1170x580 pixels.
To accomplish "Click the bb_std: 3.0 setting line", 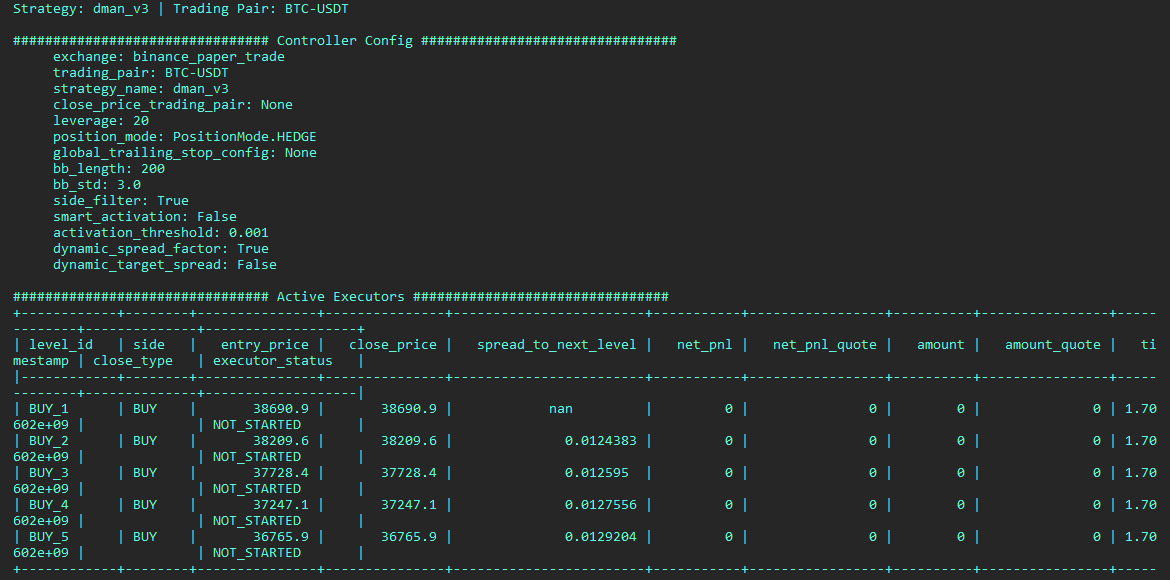I will click(x=97, y=185).
